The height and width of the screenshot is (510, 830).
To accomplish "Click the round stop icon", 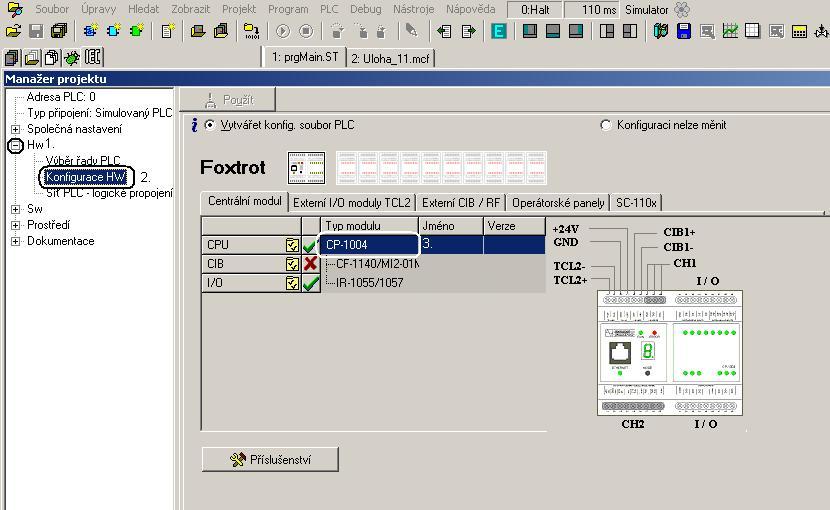I will (x=306, y=31).
